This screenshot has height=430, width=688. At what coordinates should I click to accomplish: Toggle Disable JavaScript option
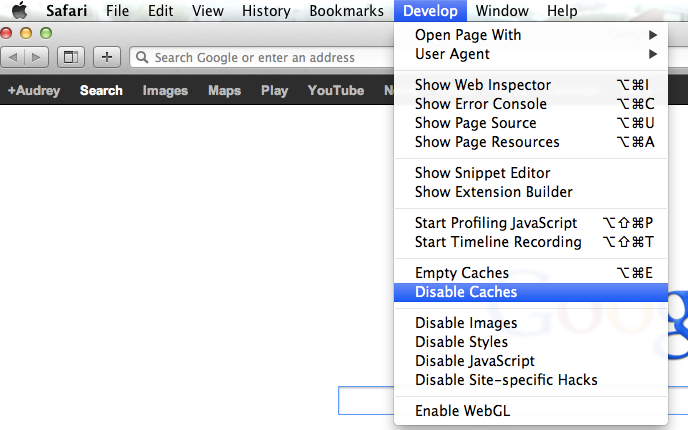click(531, 361)
